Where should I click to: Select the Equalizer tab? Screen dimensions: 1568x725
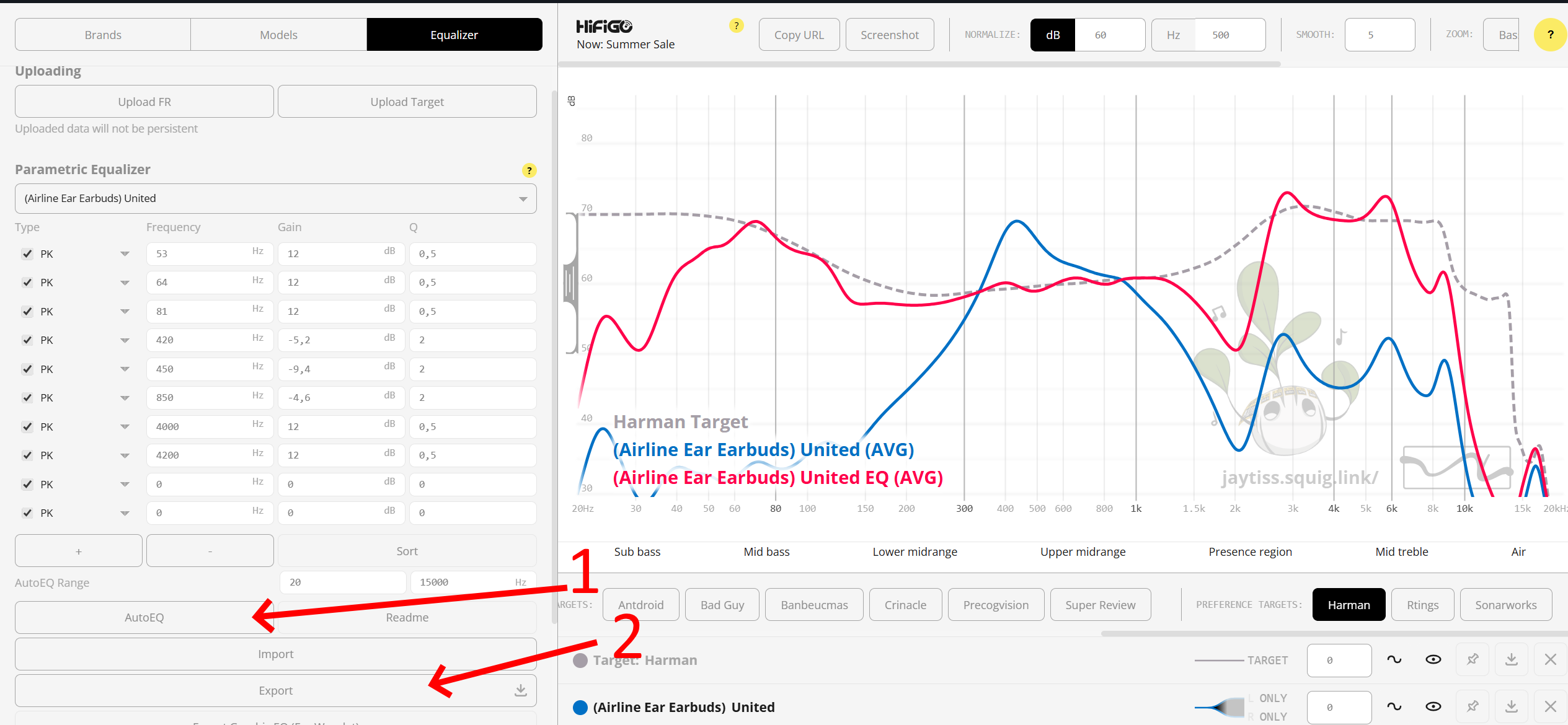tap(454, 35)
